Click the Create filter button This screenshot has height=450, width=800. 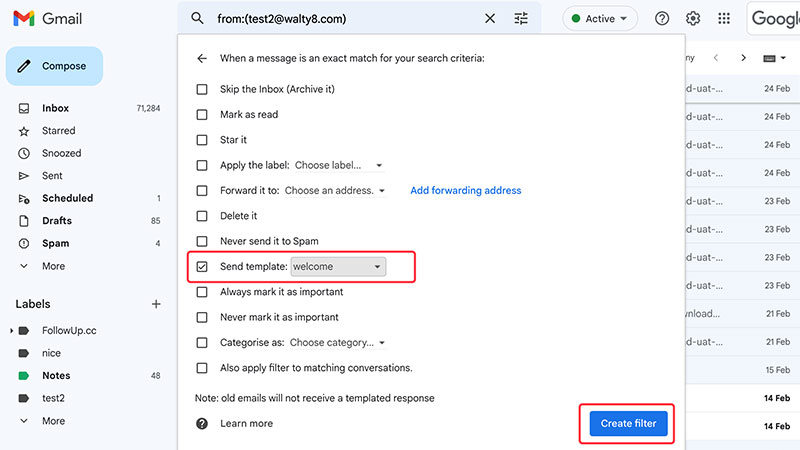628,423
